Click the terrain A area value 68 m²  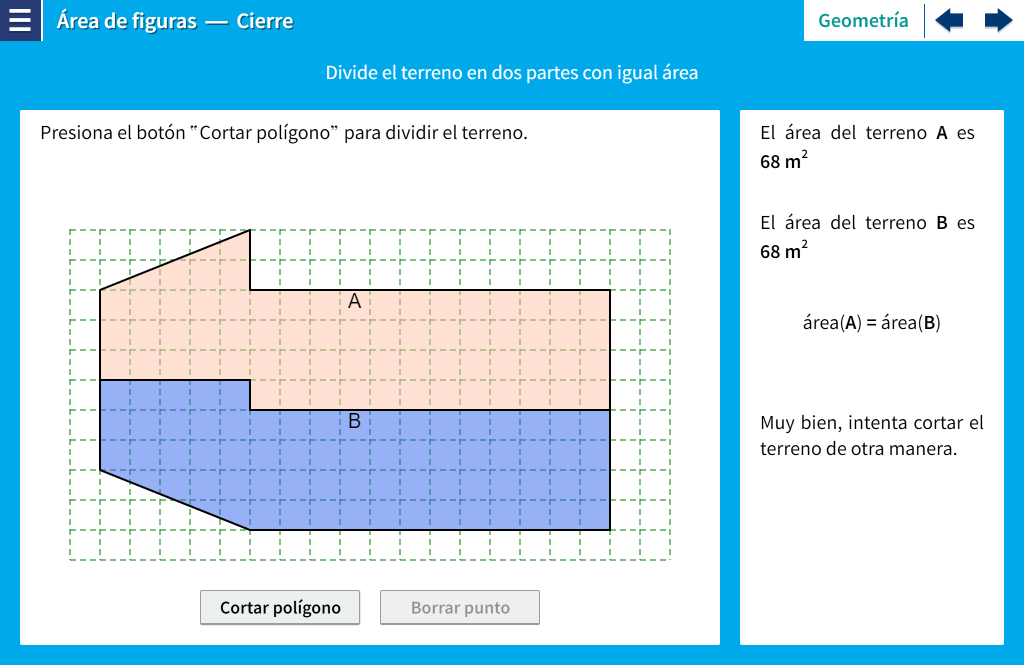click(784, 160)
